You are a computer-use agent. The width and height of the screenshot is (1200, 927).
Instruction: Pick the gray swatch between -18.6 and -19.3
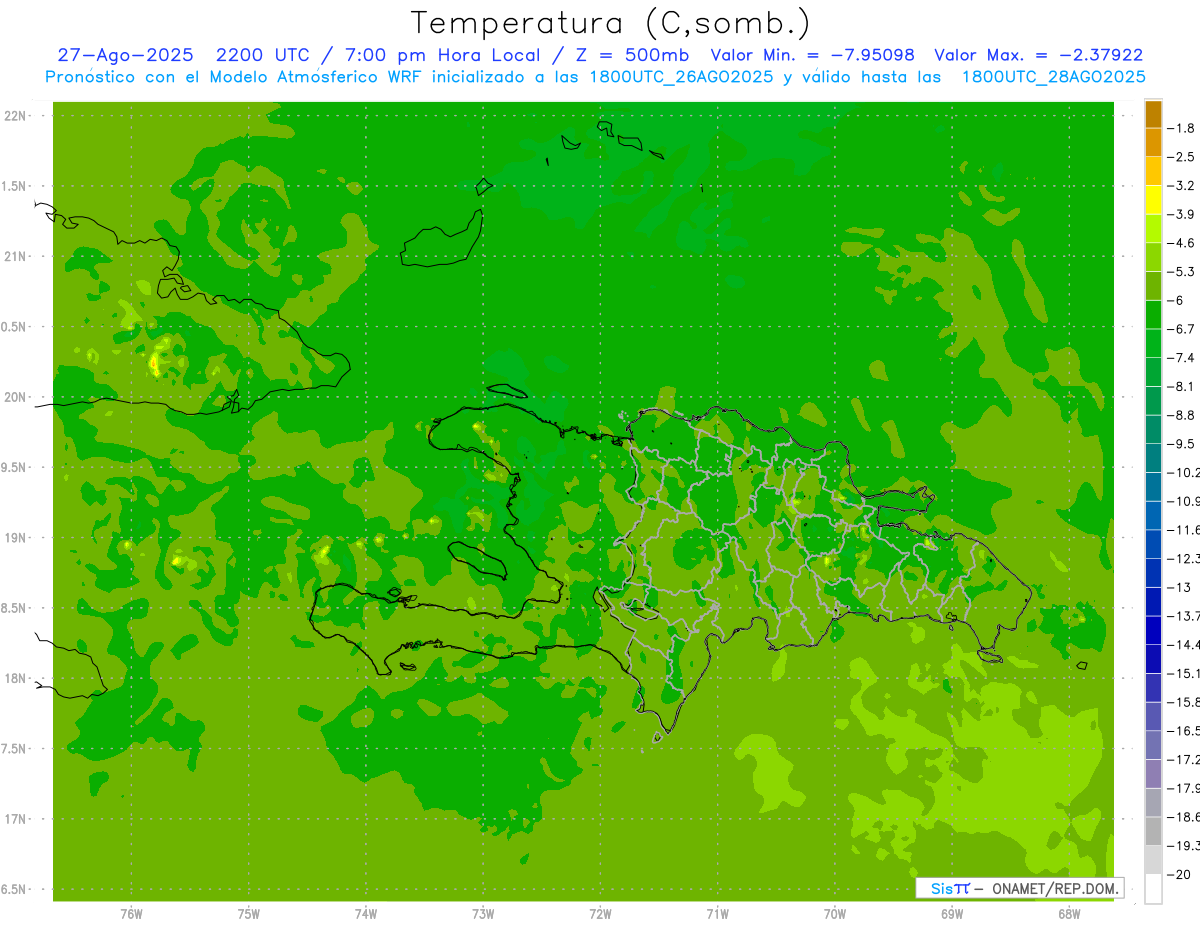[1153, 831]
